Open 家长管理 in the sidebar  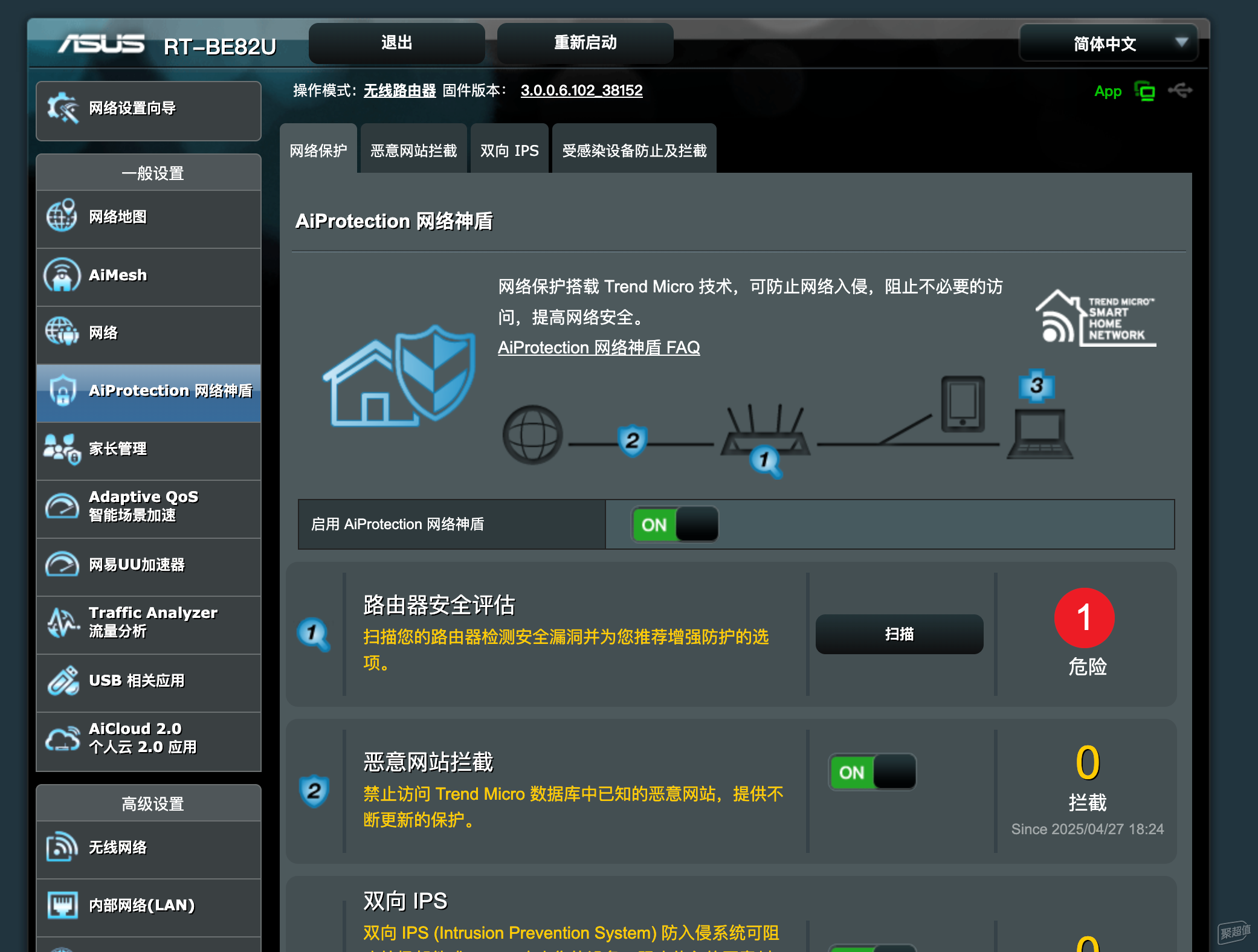149,451
